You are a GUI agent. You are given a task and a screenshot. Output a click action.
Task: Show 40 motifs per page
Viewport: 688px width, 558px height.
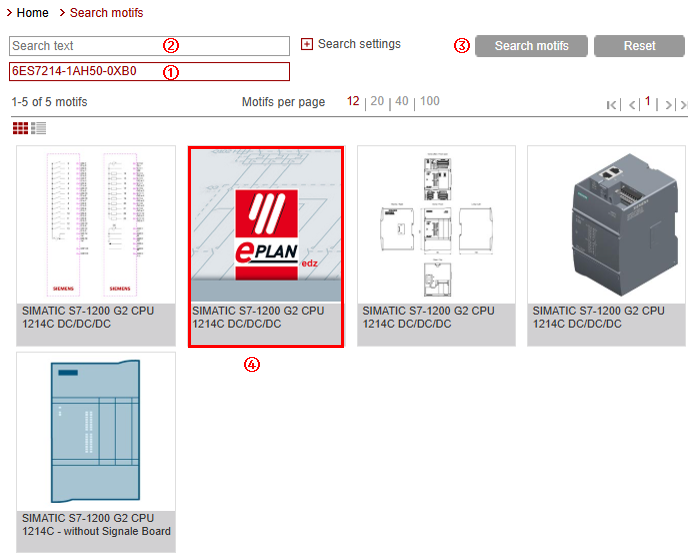[401, 101]
